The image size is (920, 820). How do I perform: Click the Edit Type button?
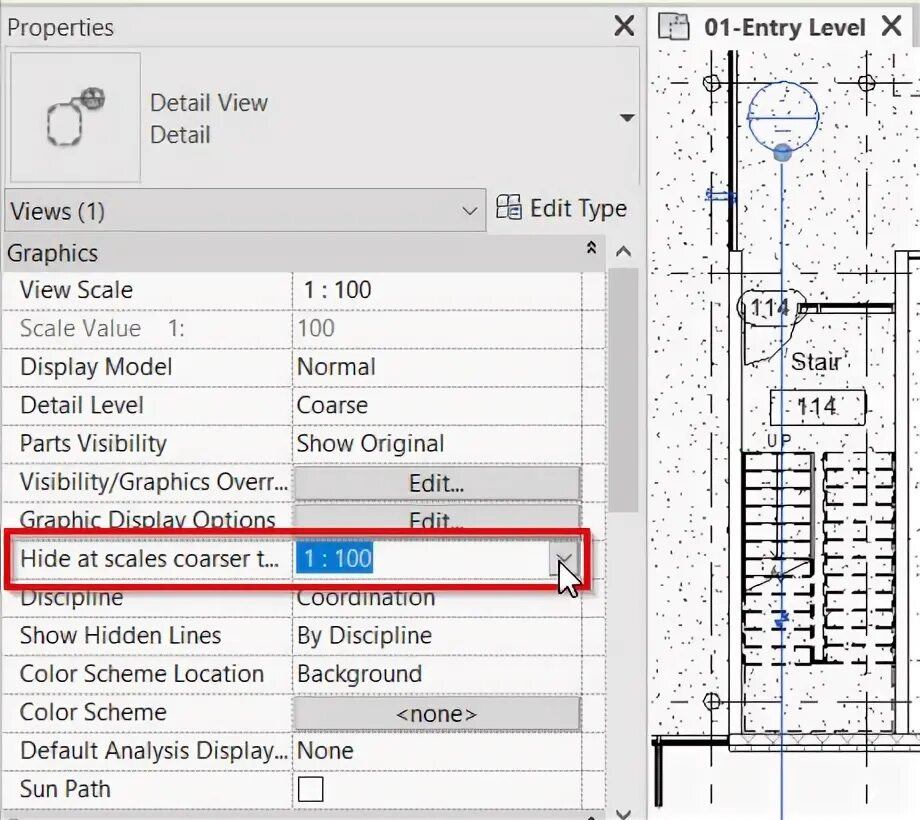pyautogui.click(x=562, y=208)
